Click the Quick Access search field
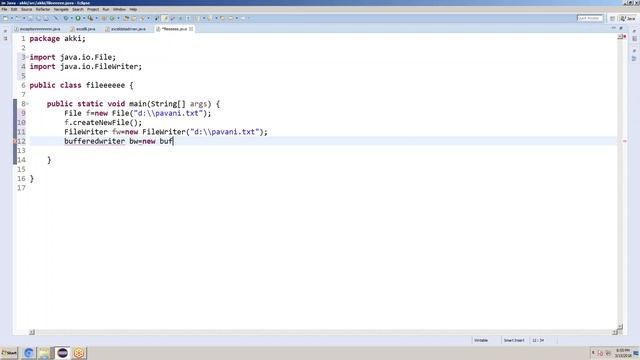Image resolution: width=640 pixels, height=360 pixels. point(589,18)
